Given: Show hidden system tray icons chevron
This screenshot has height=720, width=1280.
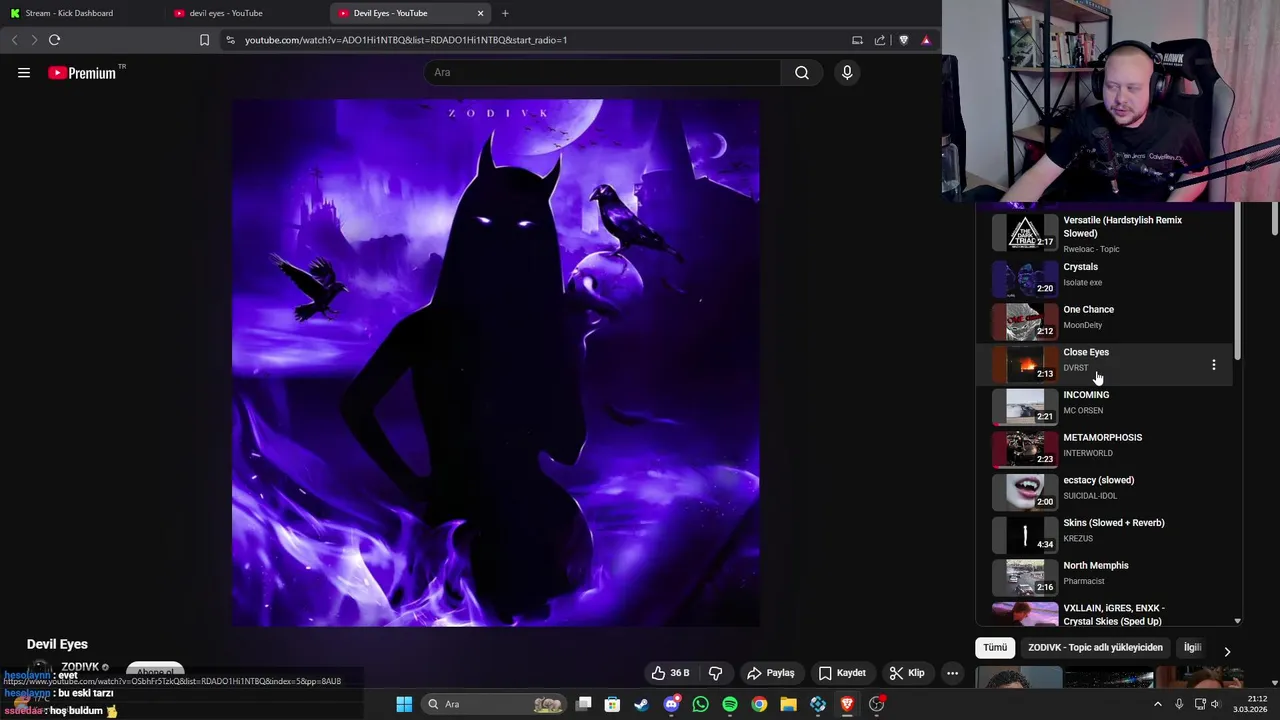Looking at the screenshot, I should click(x=1158, y=704).
